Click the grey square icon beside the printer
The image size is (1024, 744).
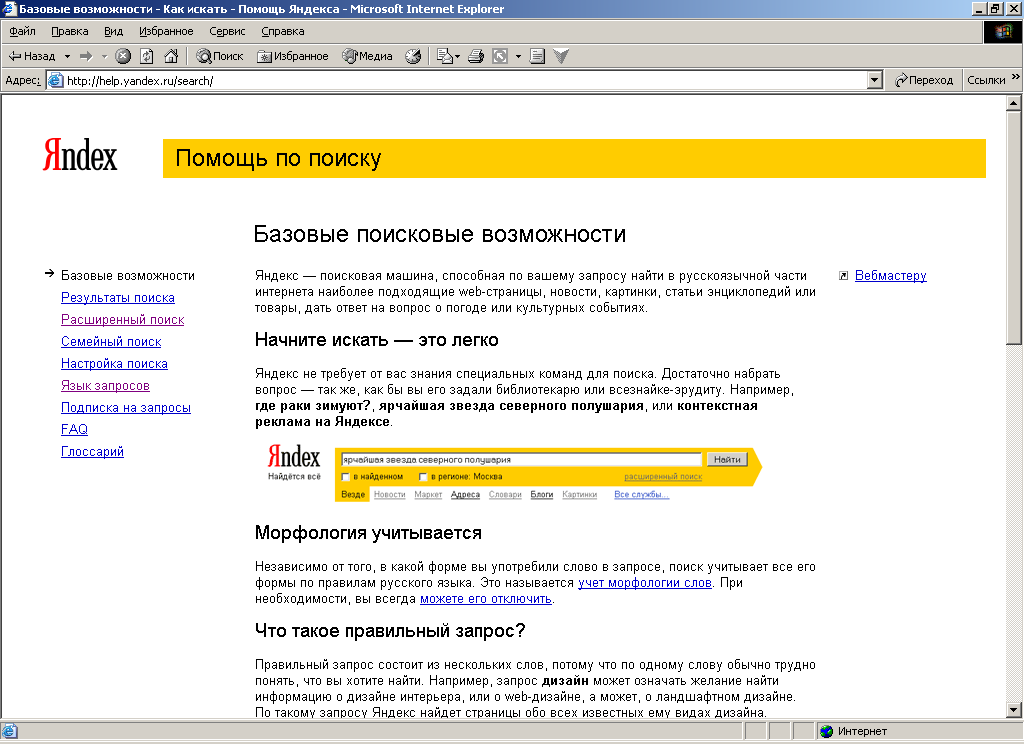tap(500, 56)
